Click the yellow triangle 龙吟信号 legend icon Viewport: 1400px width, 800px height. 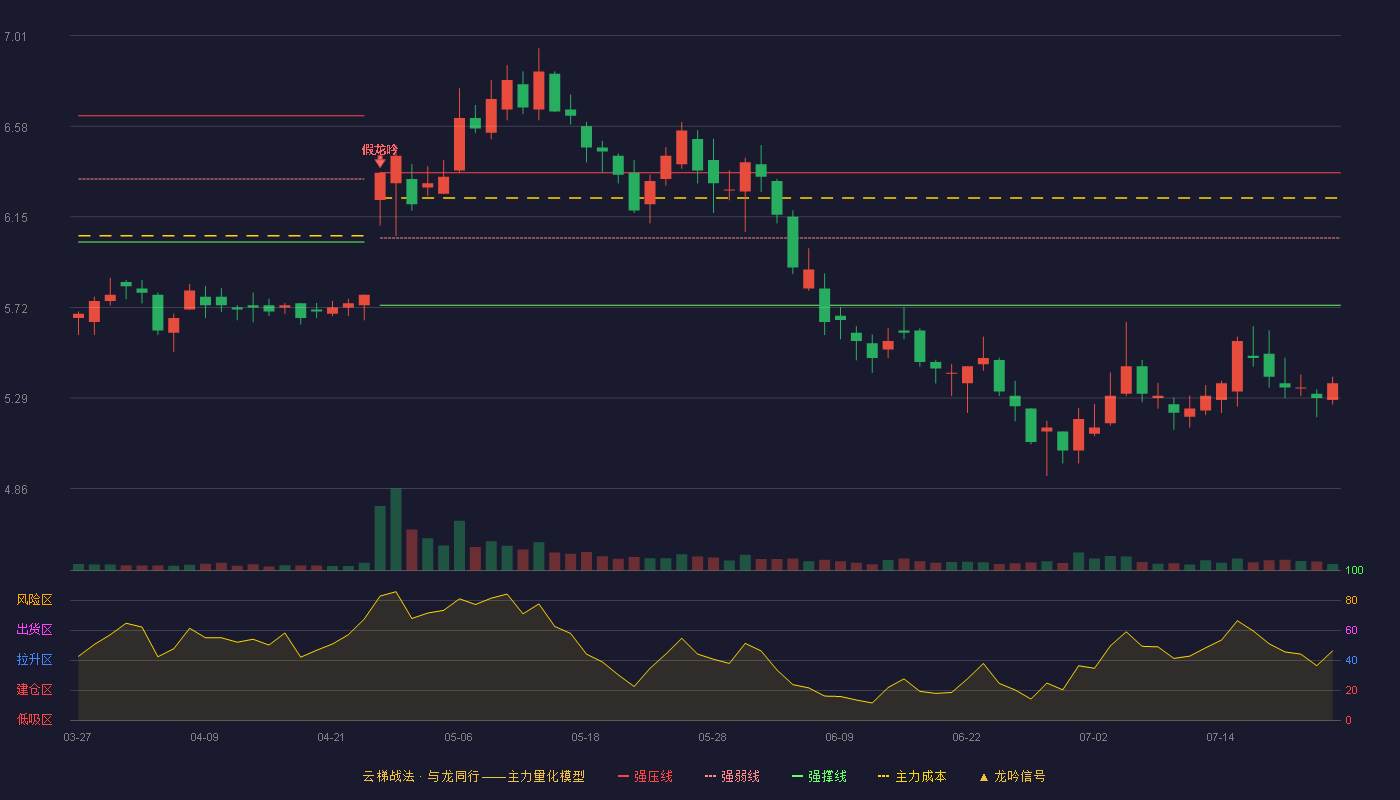984,777
